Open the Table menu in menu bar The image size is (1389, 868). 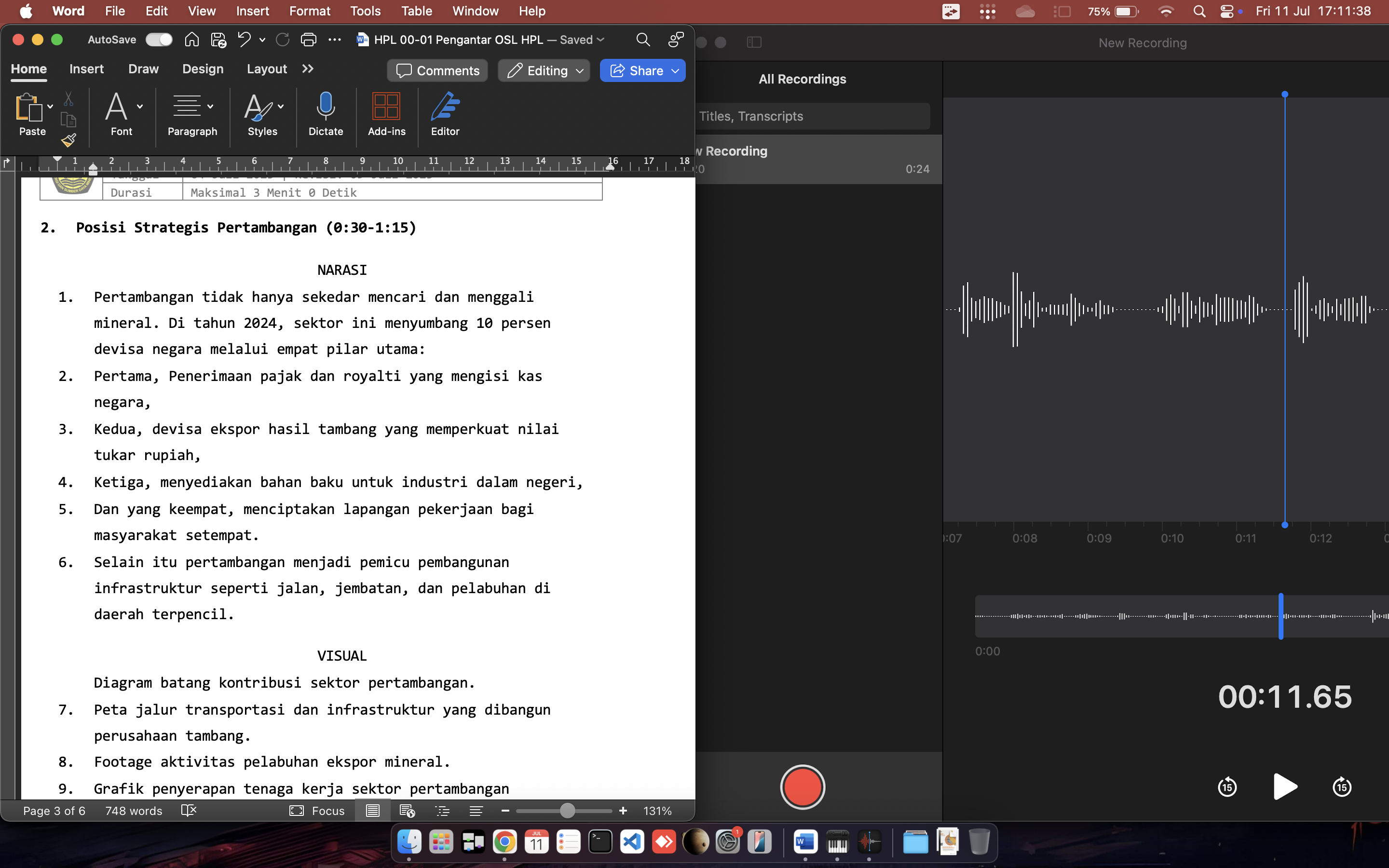416,11
